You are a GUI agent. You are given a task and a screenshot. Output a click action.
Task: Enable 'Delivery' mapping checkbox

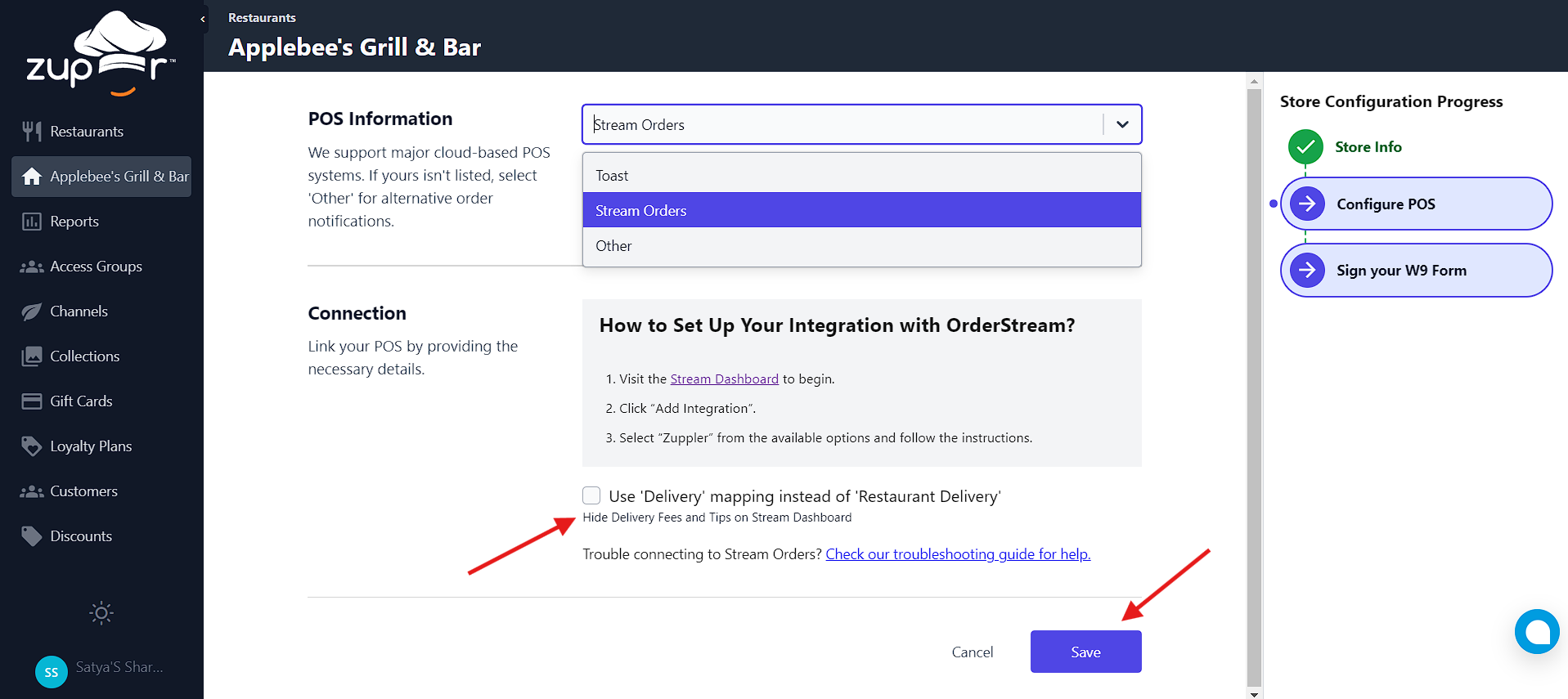[x=591, y=495]
